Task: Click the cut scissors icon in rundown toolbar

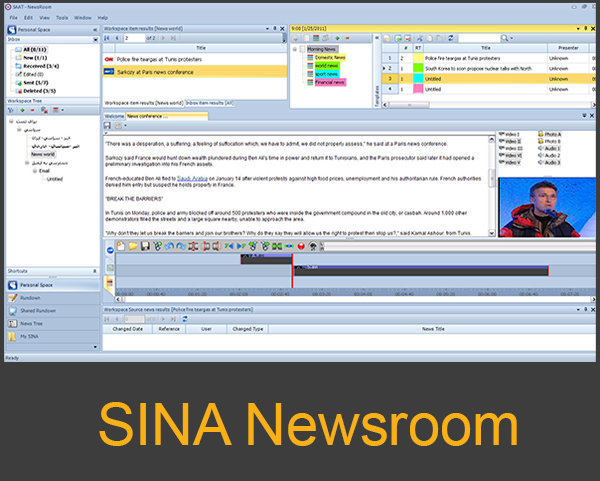Action: [420, 38]
